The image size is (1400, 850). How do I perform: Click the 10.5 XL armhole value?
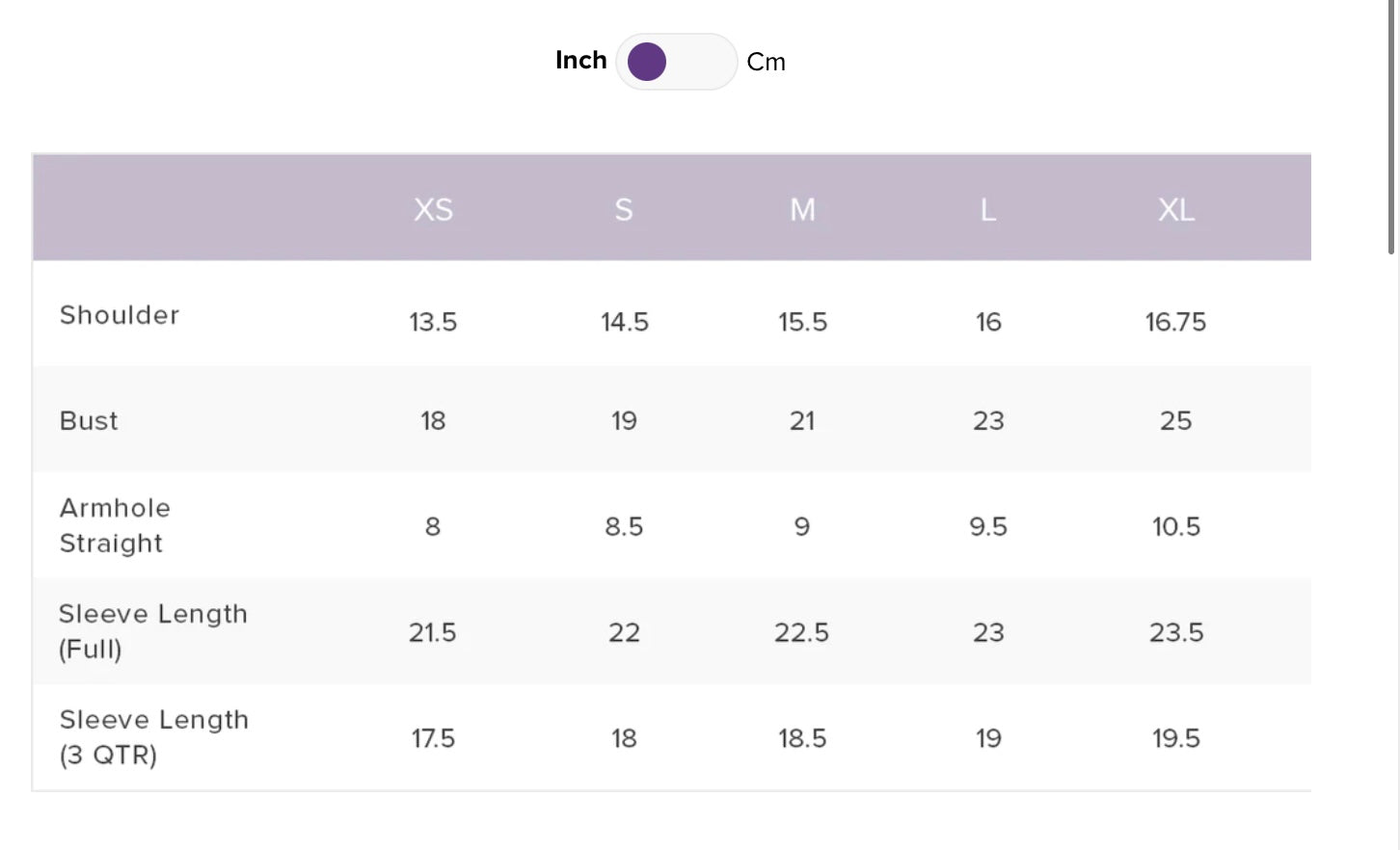(x=1176, y=527)
